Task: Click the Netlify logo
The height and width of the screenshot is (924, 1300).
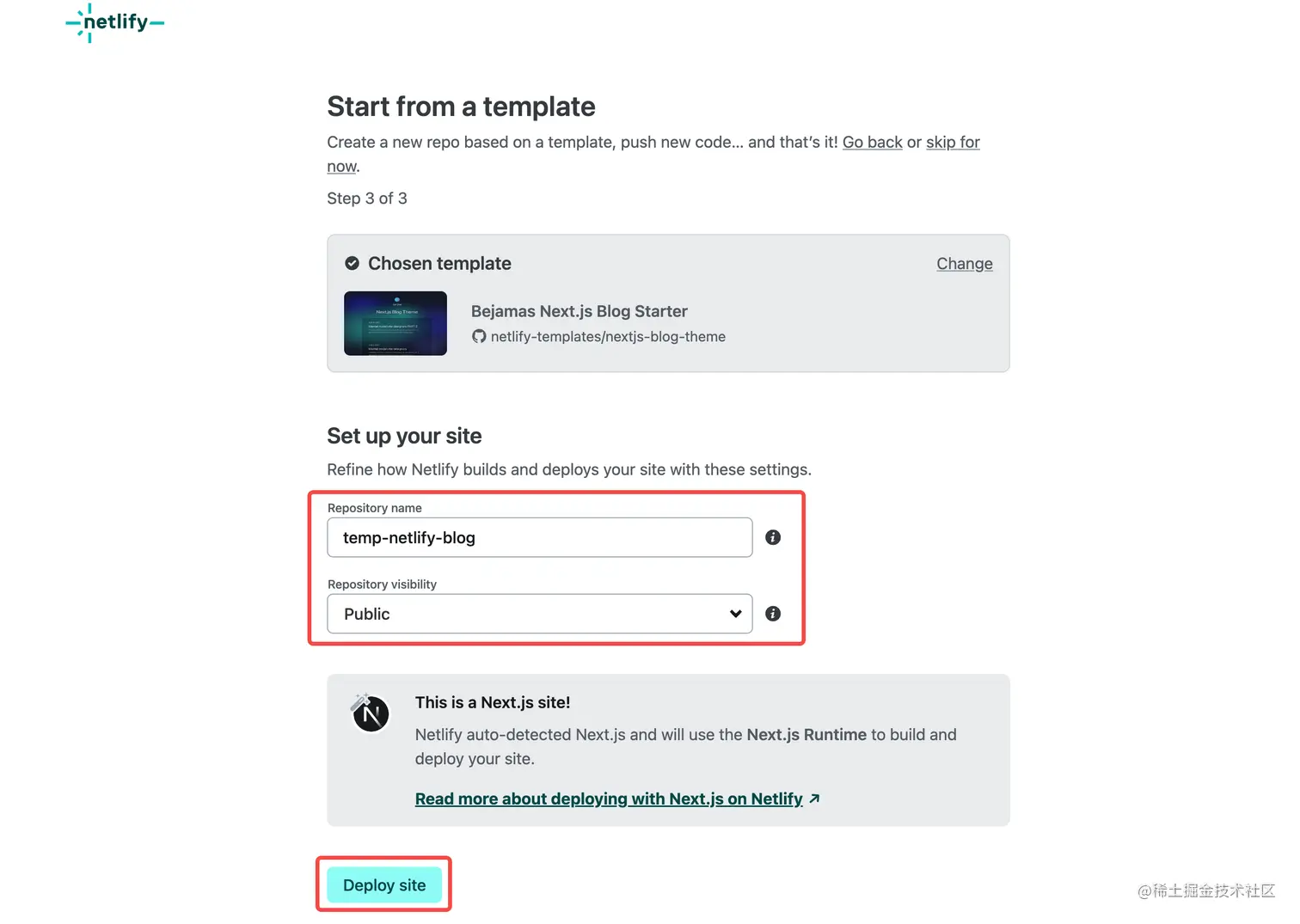Action: (x=115, y=22)
